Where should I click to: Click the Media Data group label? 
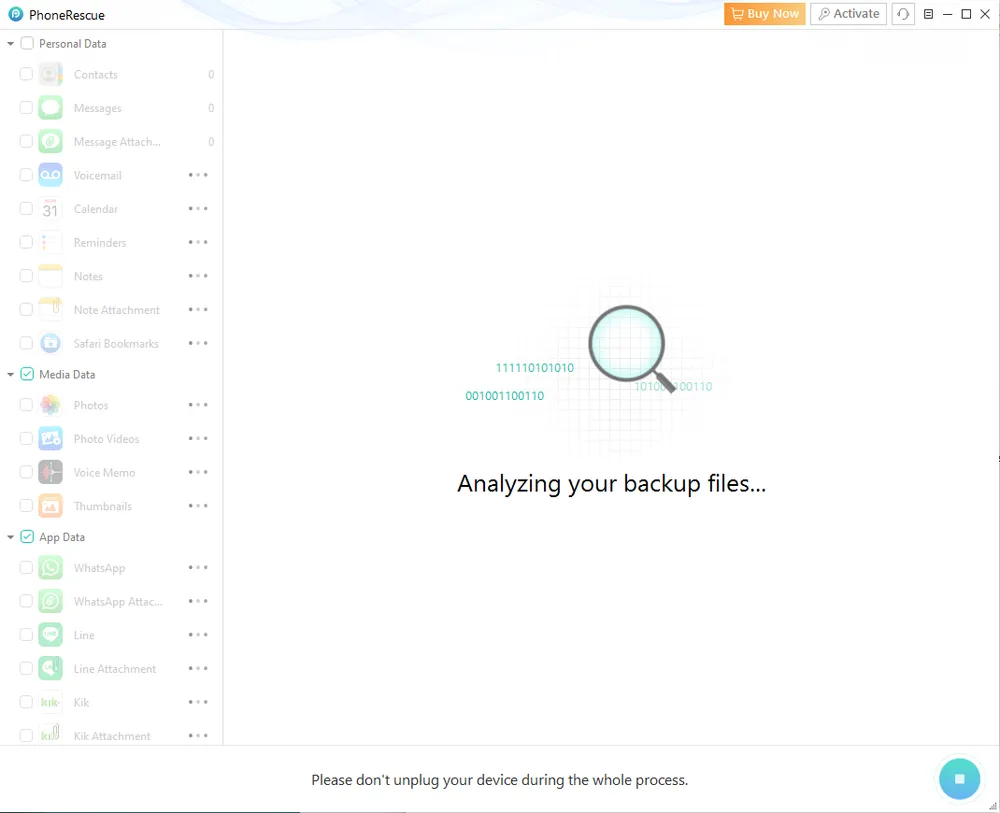coord(67,374)
